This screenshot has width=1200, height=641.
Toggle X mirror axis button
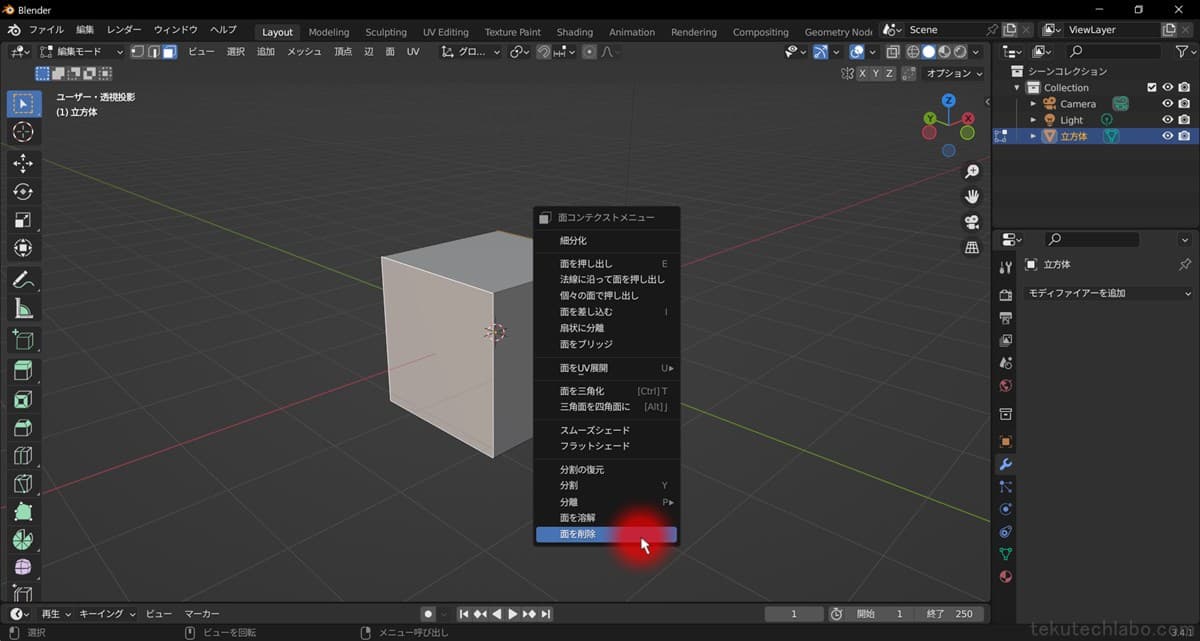pyautogui.click(x=863, y=73)
